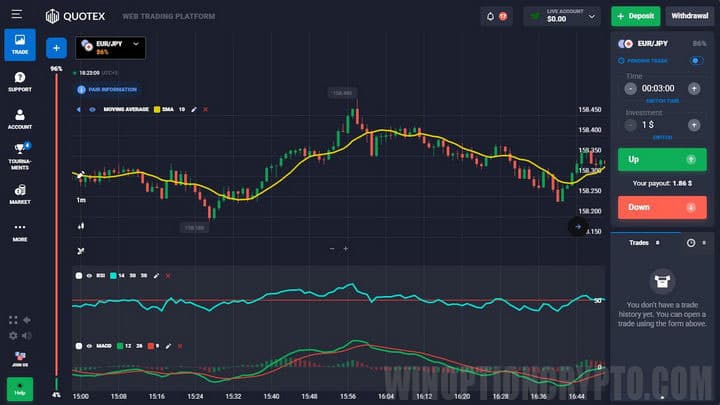Edit the Moving Average indicator settings
This screenshot has height=405, width=720.
tap(194, 109)
